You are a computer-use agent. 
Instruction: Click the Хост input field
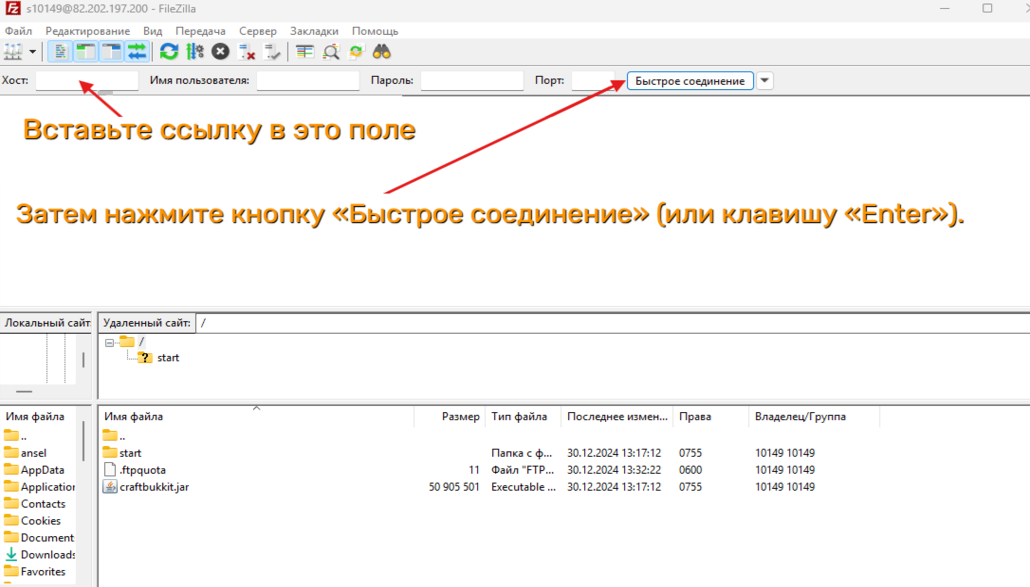tap(87, 80)
